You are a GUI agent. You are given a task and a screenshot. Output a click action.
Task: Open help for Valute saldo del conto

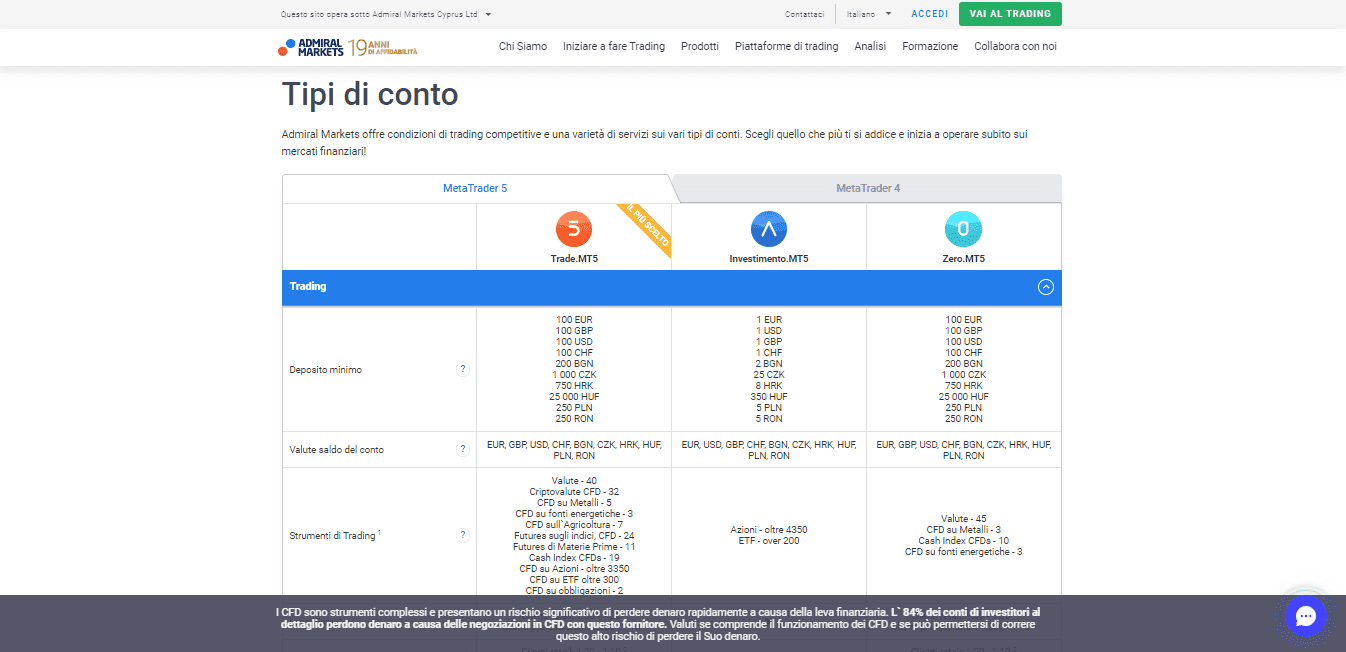coord(462,449)
